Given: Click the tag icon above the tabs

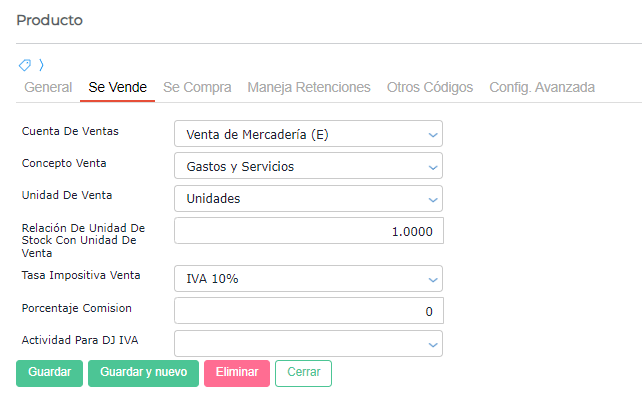Looking at the screenshot, I should (25, 65).
